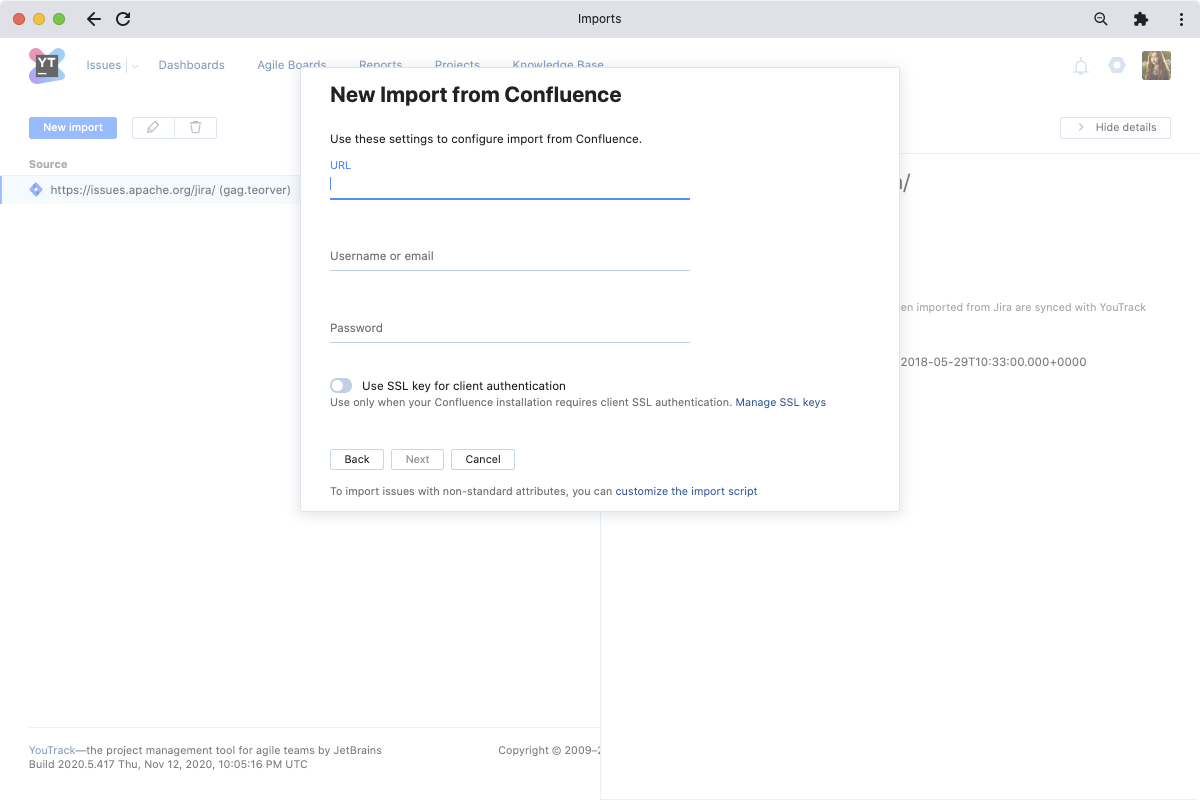Open the browser extensions puzzle icon
Image resolution: width=1200 pixels, height=800 pixels.
click(x=1141, y=19)
